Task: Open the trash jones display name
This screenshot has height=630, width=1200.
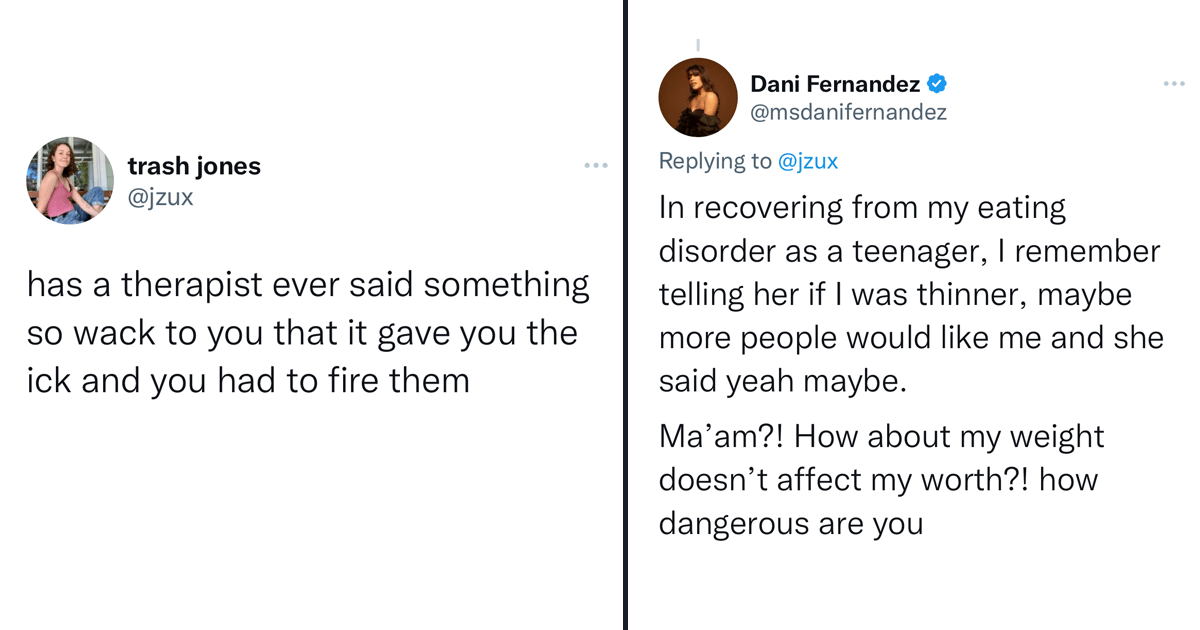Action: tap(194, 166)
